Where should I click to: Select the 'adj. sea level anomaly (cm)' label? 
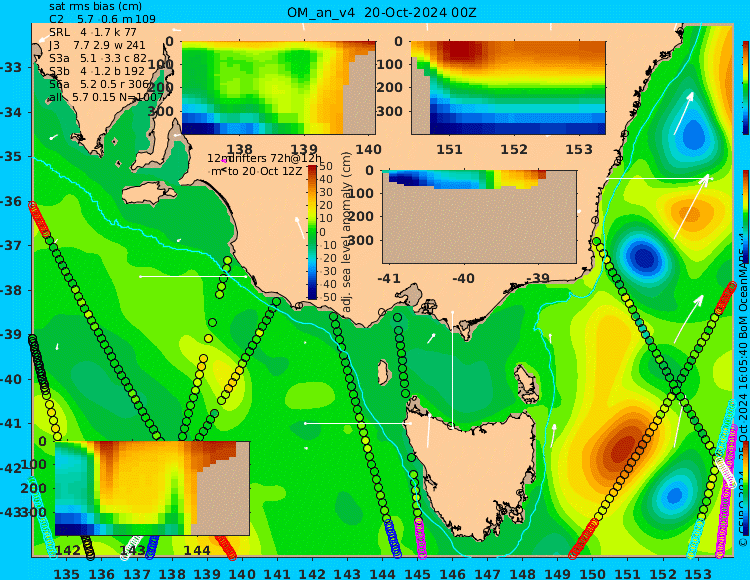(346, 232)
